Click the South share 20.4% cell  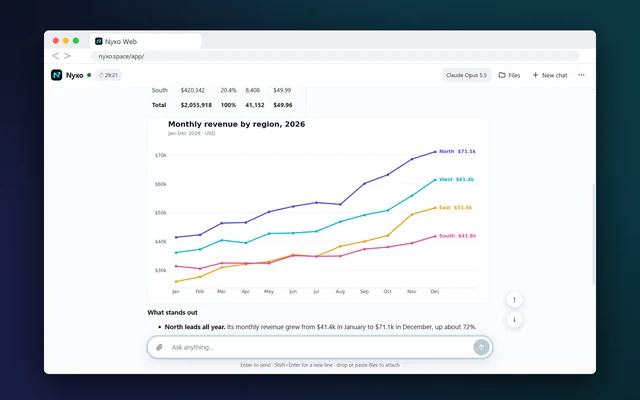pyautogui.click(x=228, y=90)
